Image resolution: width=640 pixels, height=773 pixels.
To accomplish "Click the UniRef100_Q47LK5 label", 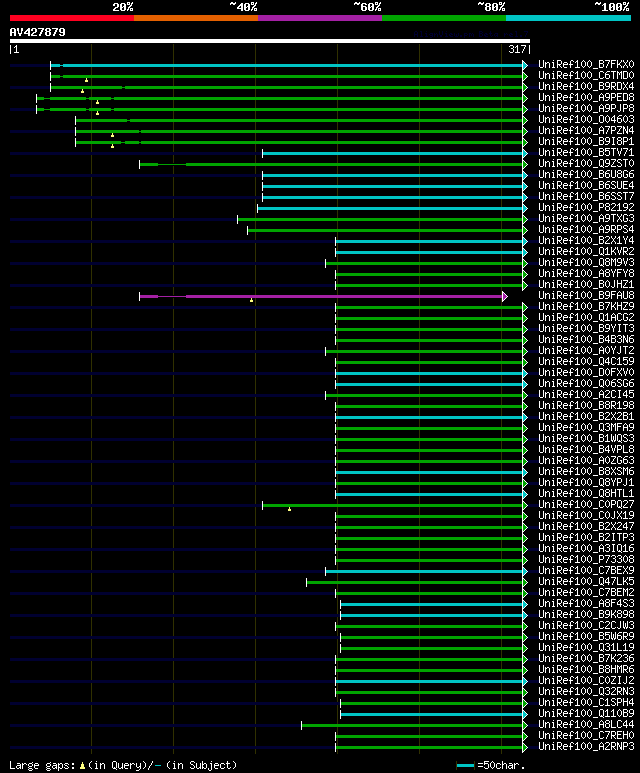I will click(586, 581).
